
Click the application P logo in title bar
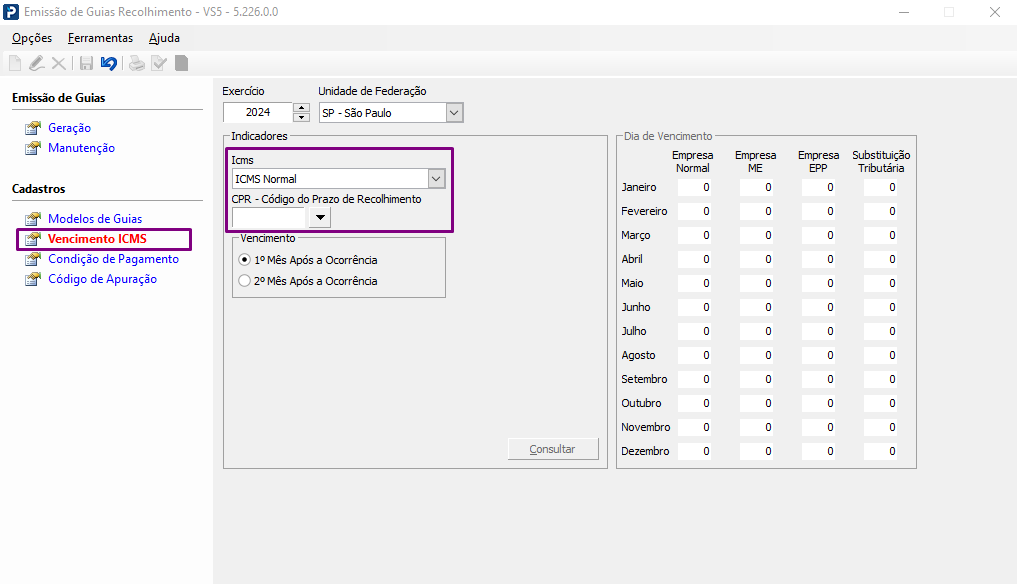click(11, 12)
